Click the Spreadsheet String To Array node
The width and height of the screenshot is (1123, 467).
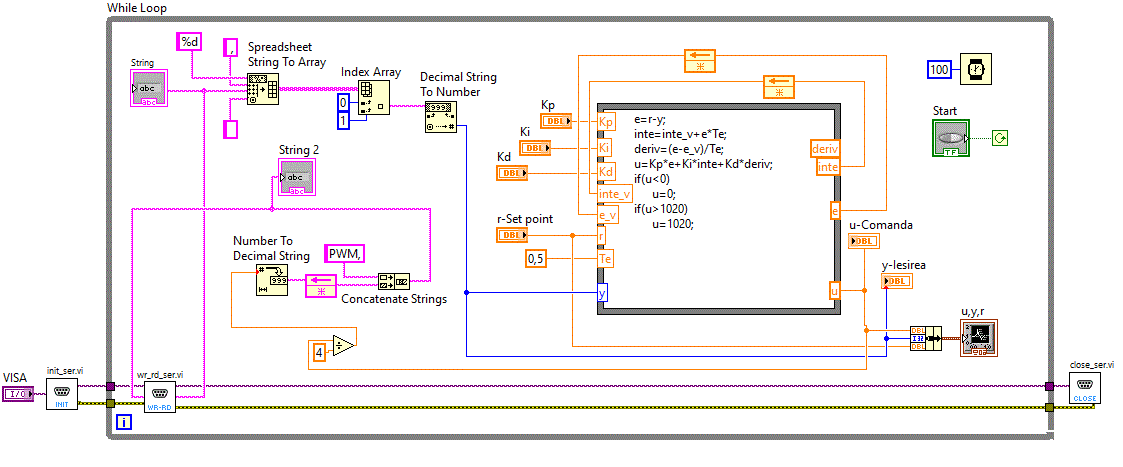tap(262, 89)
